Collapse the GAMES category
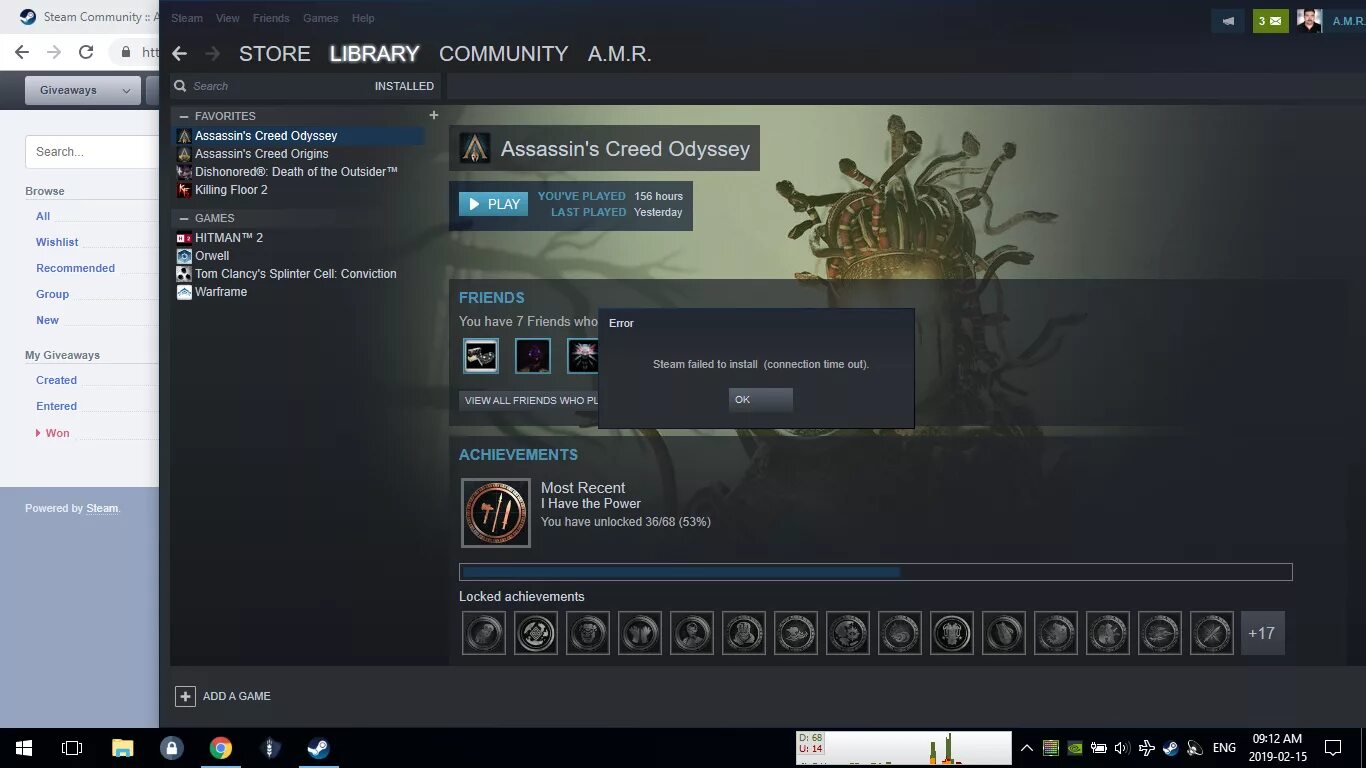 click(x=184, y=218)
